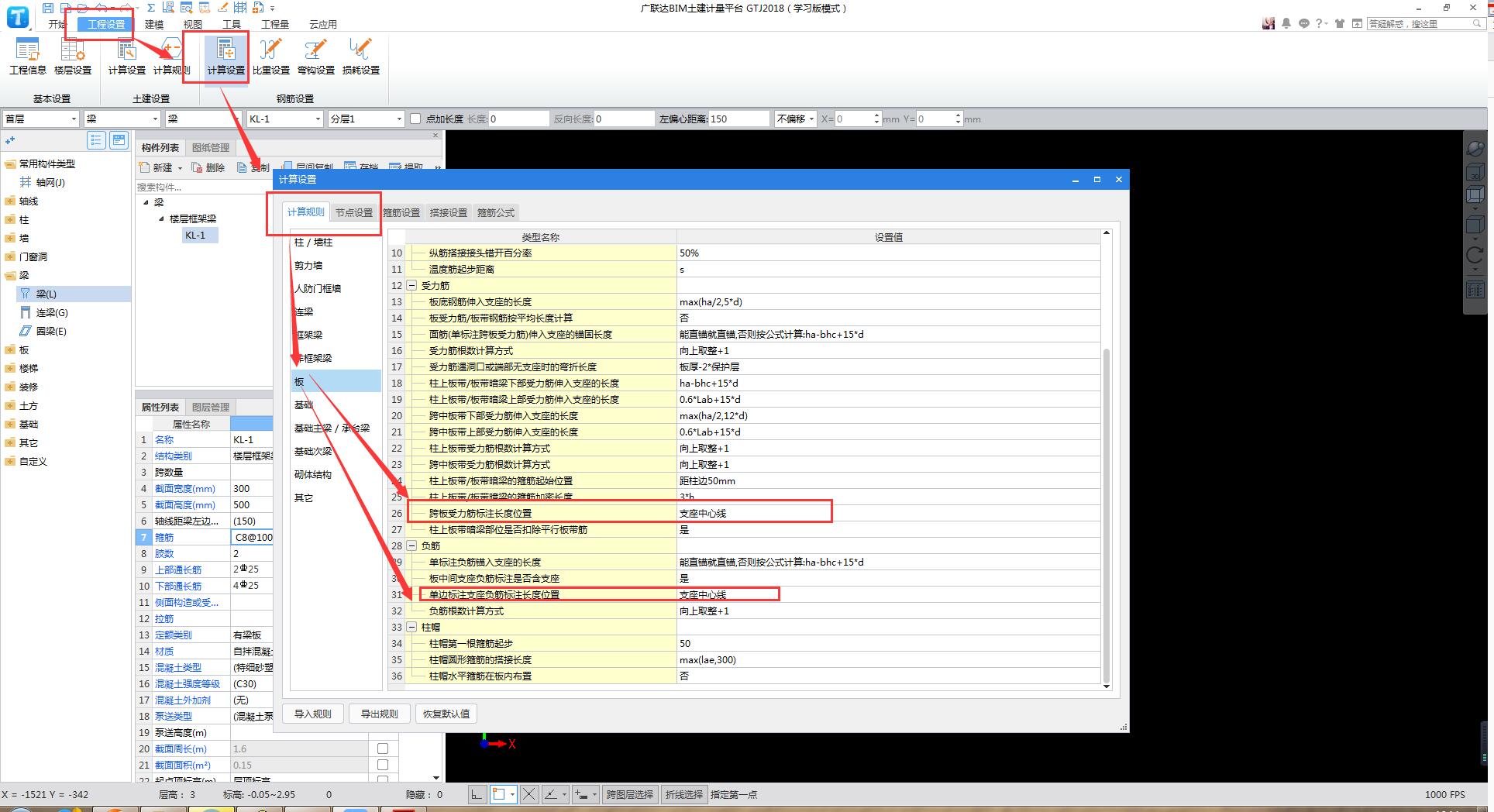Select 剪力墙 in category list
The width and height of the screenshot is (1494, 812).
[308, 265]
